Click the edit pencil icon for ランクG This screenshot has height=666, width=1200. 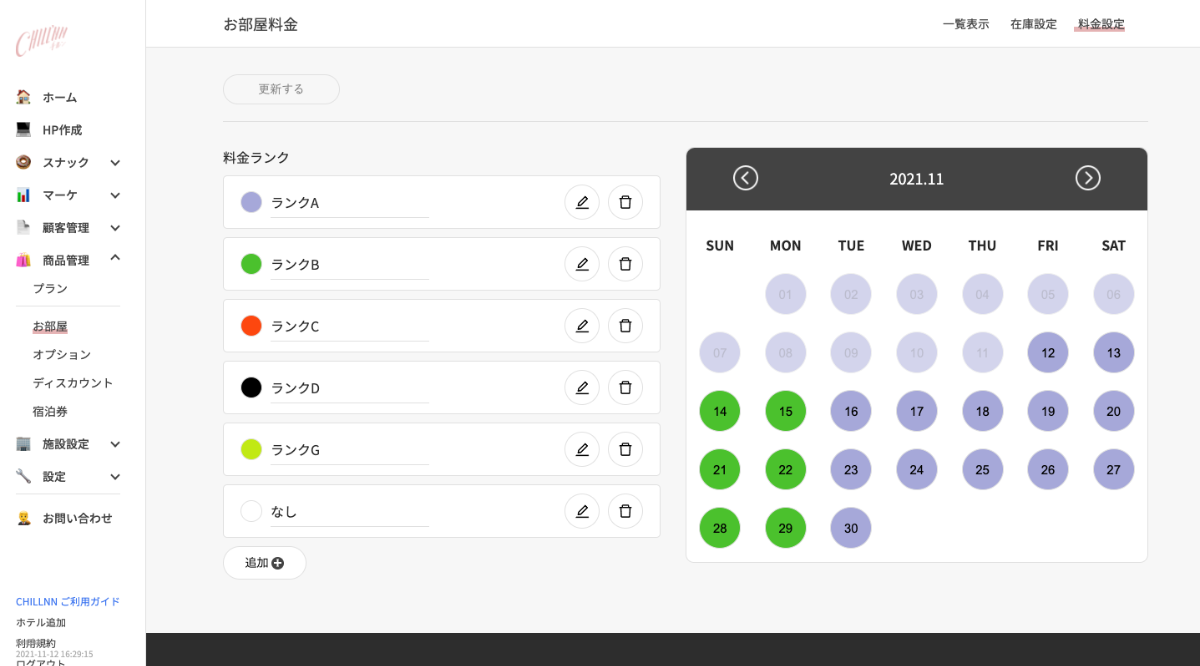[582, 450]
